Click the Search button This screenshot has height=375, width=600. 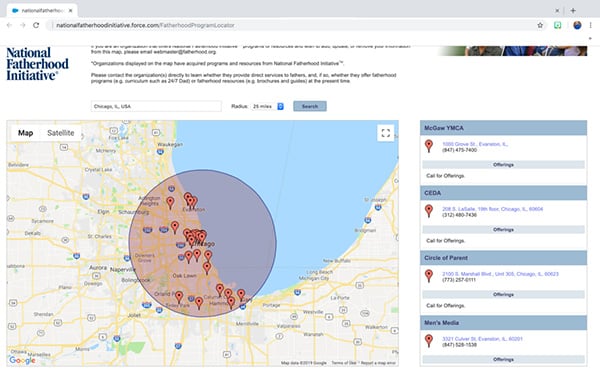tap(310, 106)
